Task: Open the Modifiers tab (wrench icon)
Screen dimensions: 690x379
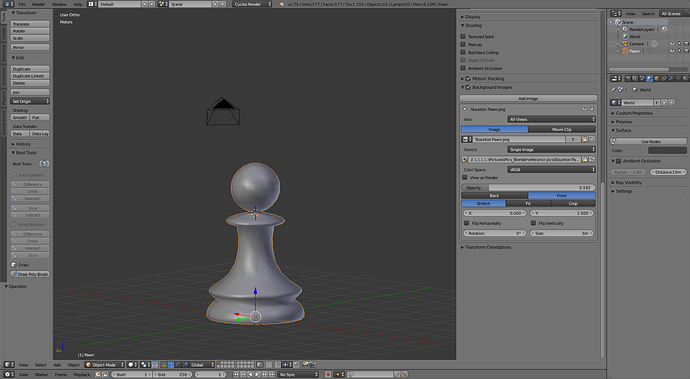Action: 671,78
